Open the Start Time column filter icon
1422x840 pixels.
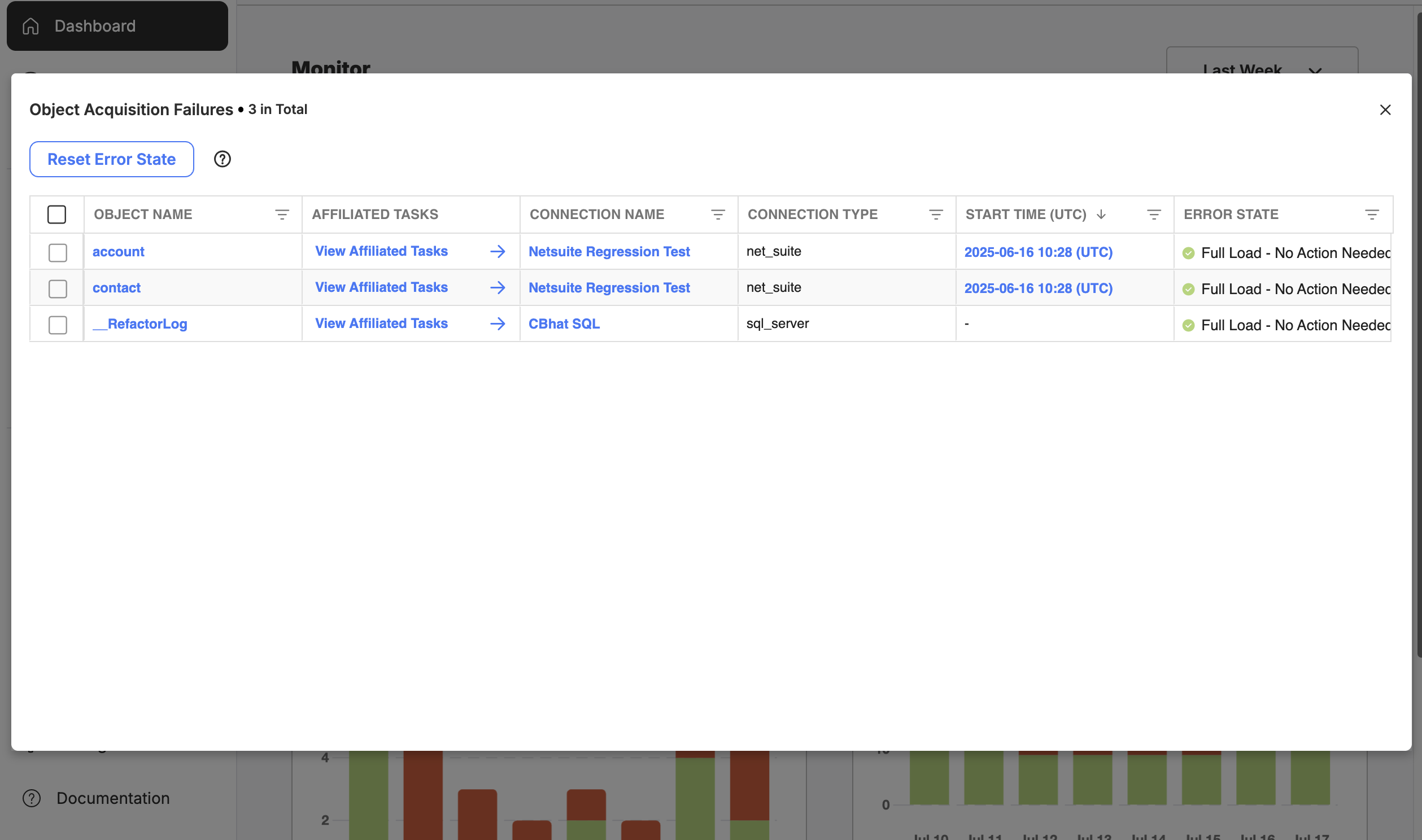[1154, 215]
